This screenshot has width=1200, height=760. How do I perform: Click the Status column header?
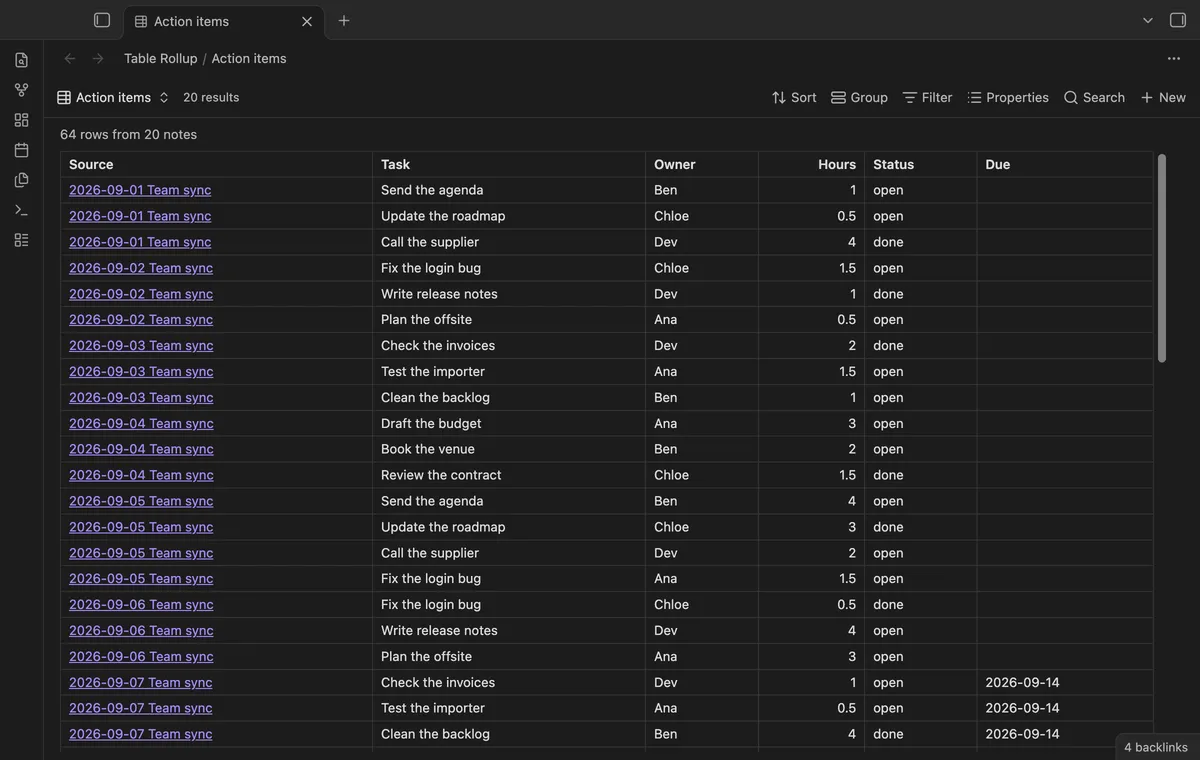tap(921, 164)
